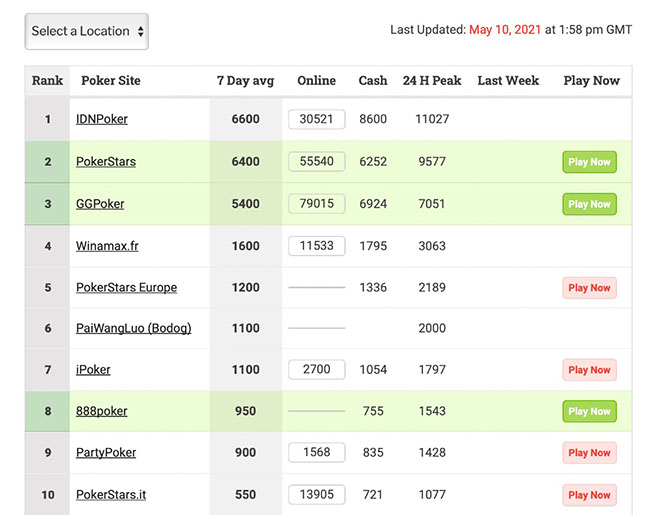
Task: Click the 7 day average 1200 value
Action: point(246,288)
